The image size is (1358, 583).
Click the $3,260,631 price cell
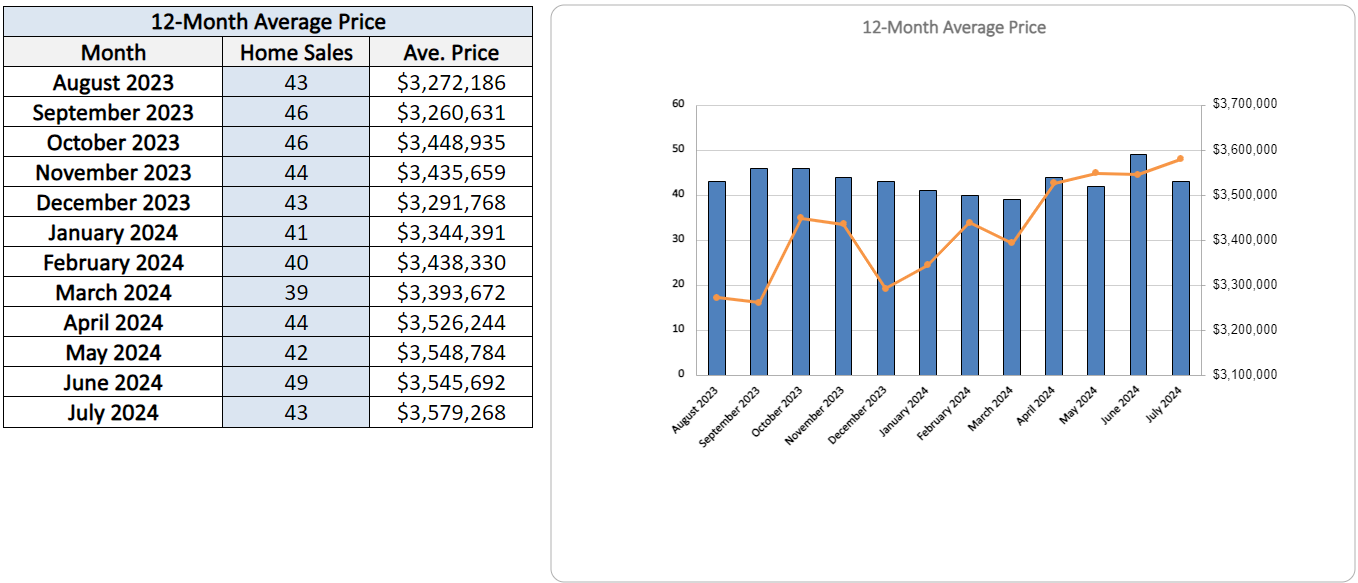pos(451,112)
